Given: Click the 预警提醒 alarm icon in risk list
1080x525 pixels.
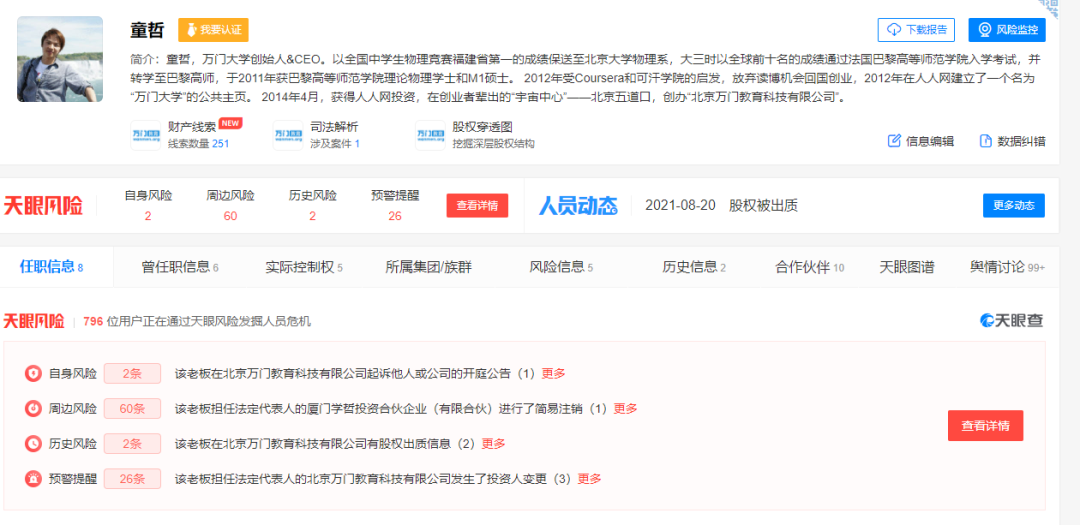Looking at the screenshot, I should pos(32,479).
